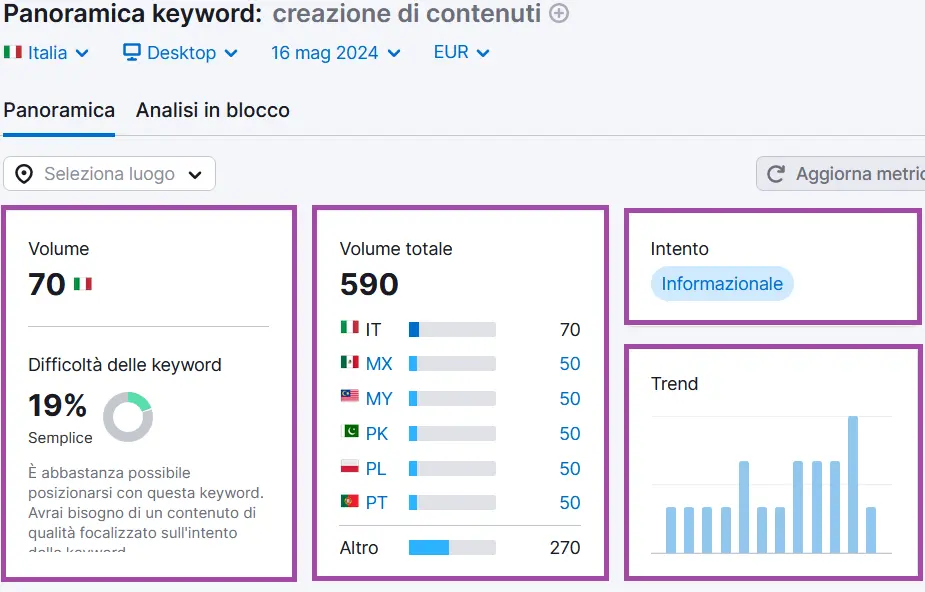
Task: Open the Italia country dropdown
Action: point(47,52)
